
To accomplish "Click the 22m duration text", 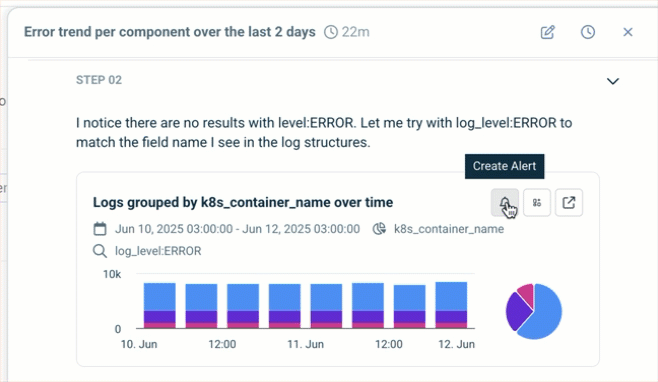I will 355,32.
